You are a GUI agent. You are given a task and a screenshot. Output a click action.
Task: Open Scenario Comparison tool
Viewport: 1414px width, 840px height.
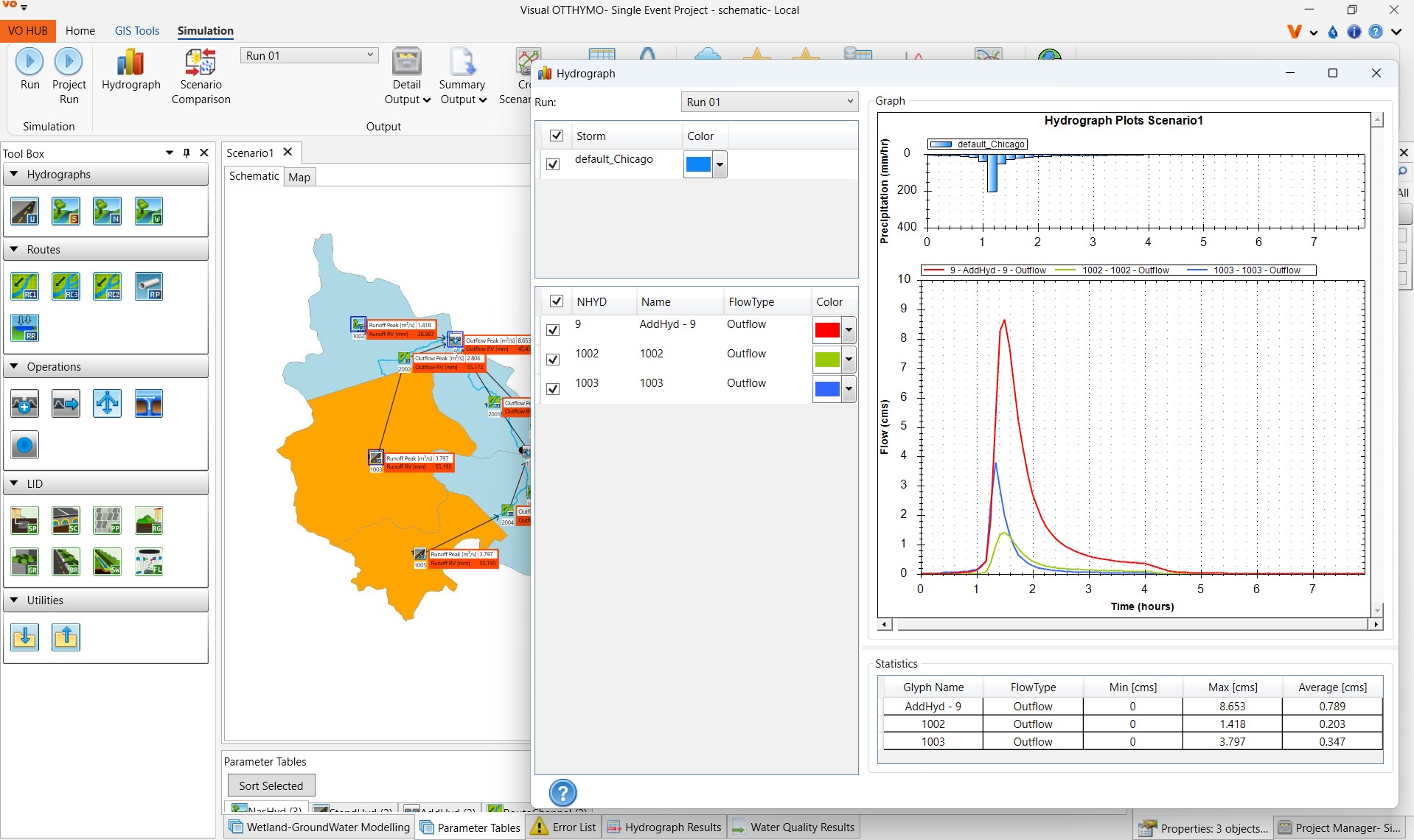201,77
